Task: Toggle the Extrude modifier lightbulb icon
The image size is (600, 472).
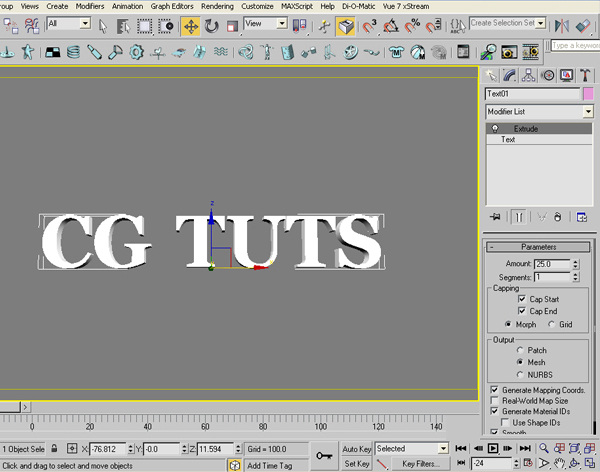Action: pyautogui.click(x=494, y=129)
